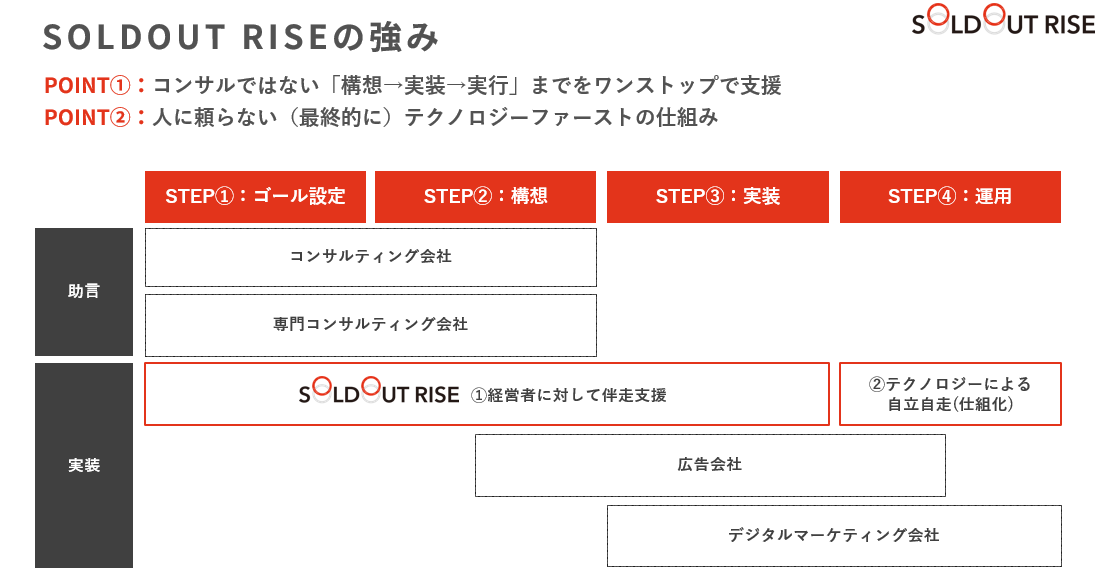The height and width of the screenshot is (580, 1107).
Task: Click the テクノロジーファーストの仕組み text
Action: point(561,117)
